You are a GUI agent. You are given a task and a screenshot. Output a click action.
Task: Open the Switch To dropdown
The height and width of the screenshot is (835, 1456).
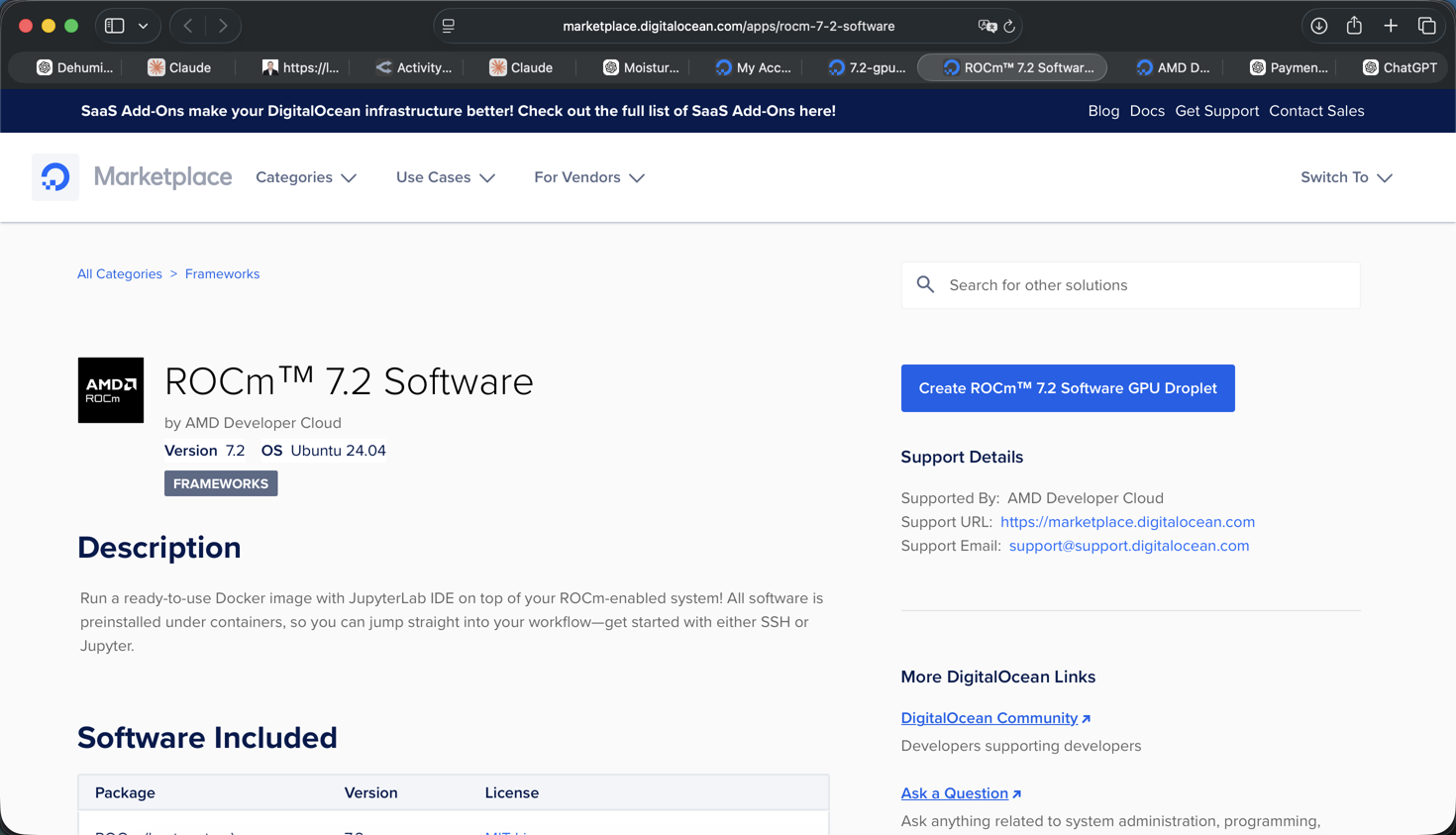1346,177
